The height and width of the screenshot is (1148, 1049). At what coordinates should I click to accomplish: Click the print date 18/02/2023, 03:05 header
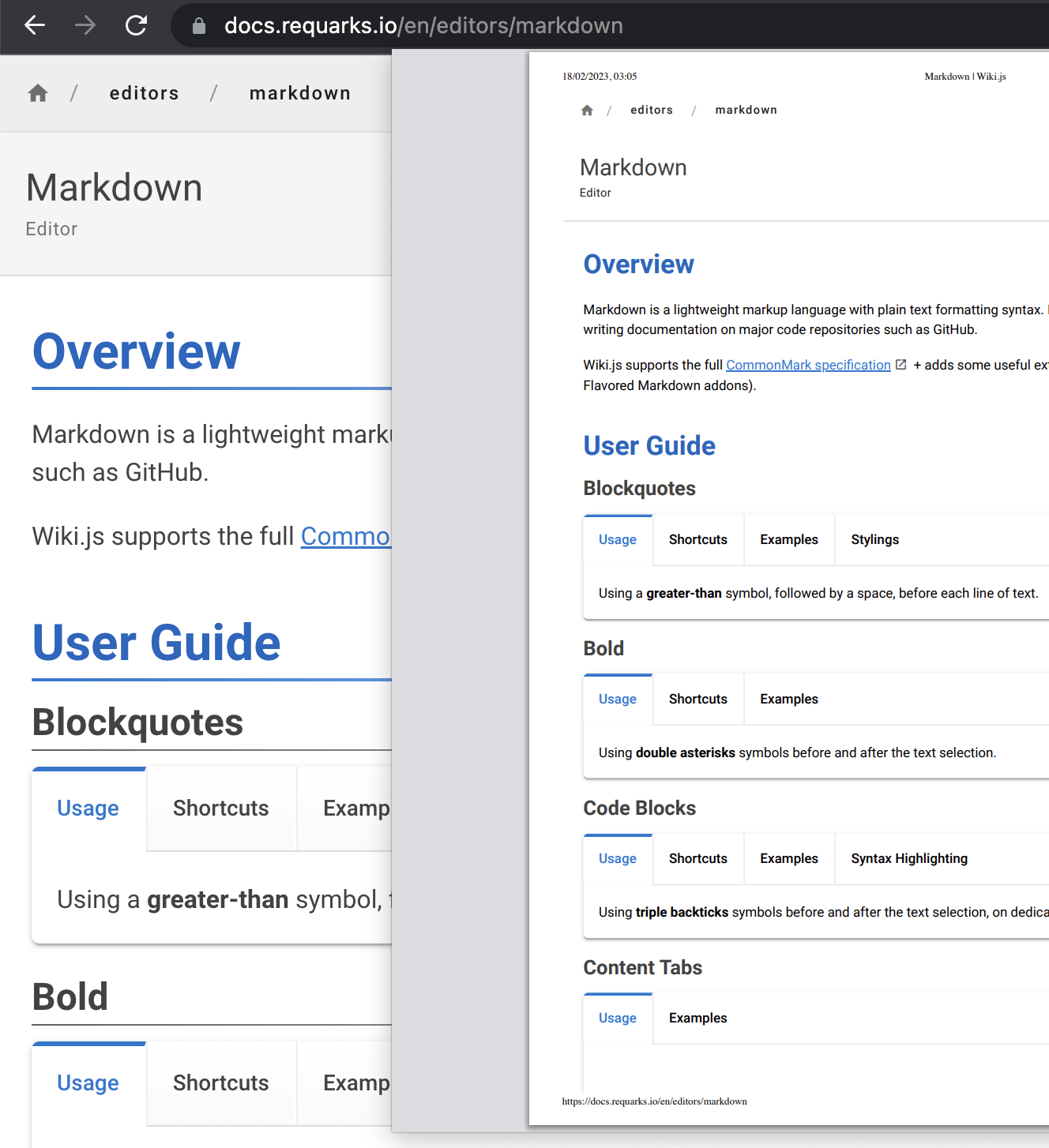coord(600,77)
